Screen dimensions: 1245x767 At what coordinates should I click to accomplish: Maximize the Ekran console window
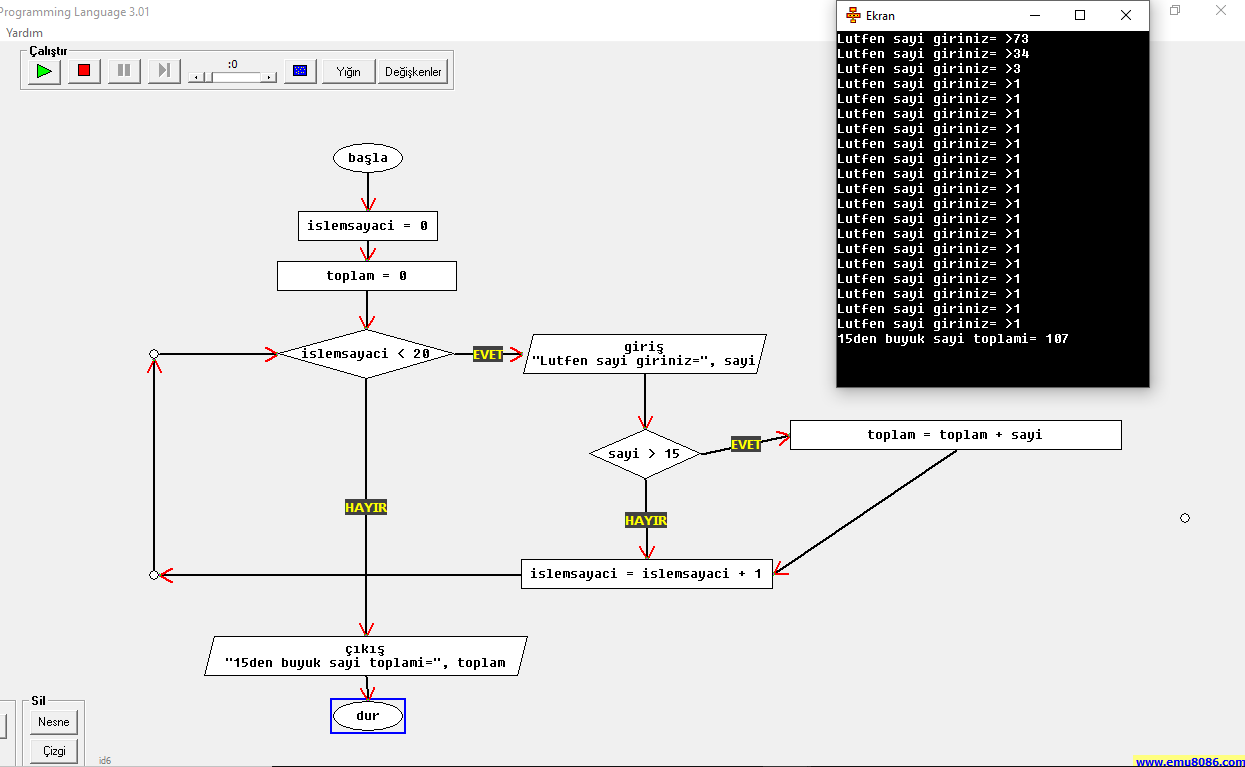point(1080,15)
